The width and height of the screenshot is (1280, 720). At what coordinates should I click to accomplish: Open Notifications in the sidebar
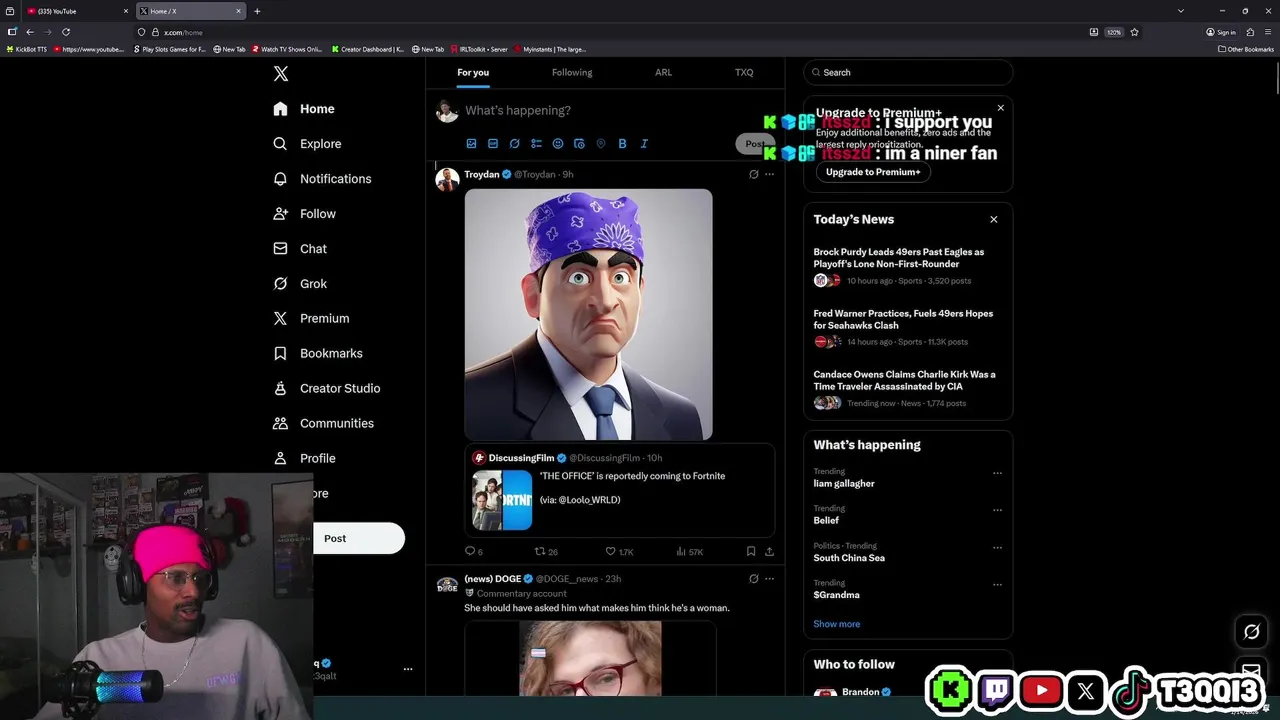(x=322, y=179)
